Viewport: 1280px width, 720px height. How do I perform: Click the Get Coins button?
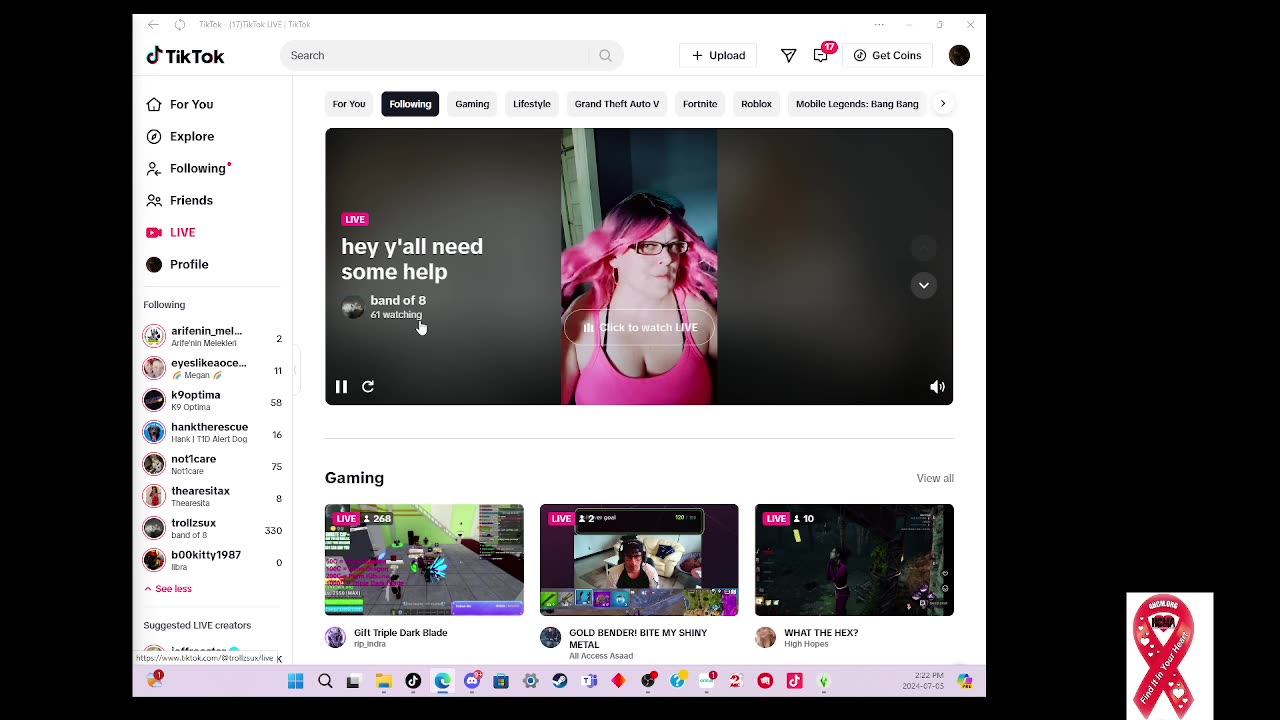coord(887,55)
